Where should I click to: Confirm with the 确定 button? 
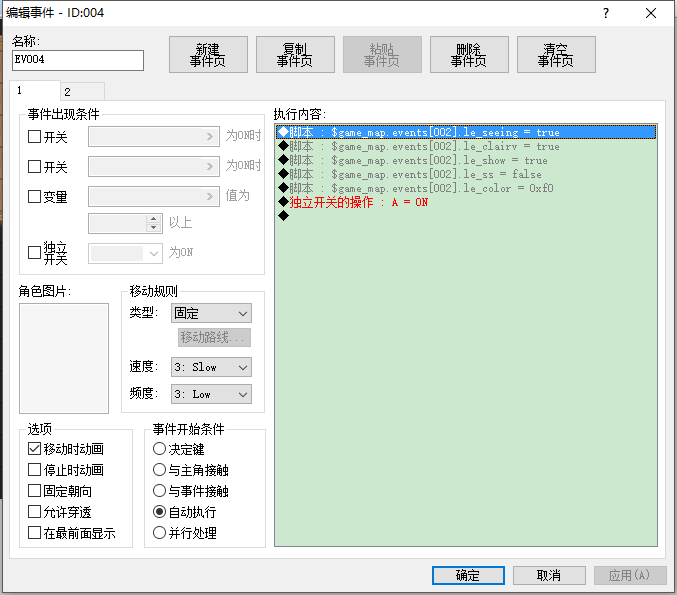pyautogui.click(x=468, y=575)
